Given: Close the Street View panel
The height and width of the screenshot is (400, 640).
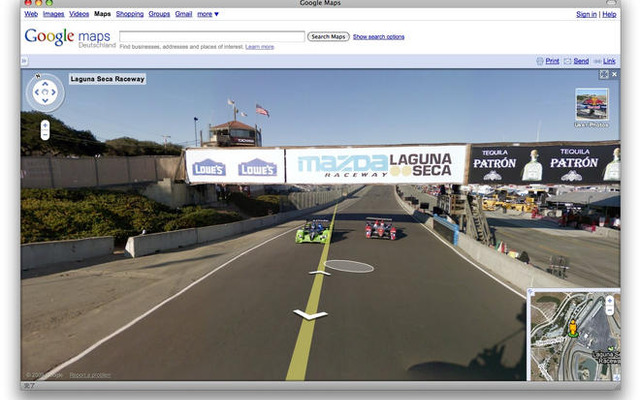Looking at the screenshot, I should pyautogui.click(x=614, y=74).
